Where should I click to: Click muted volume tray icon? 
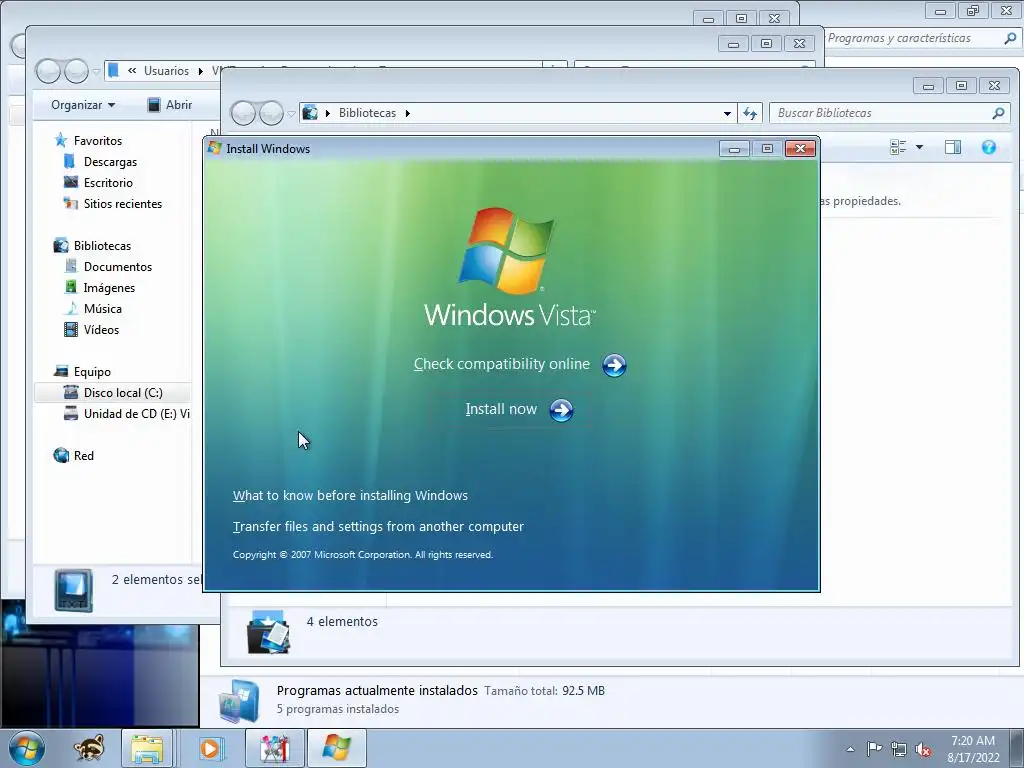[x=923, y=750]
